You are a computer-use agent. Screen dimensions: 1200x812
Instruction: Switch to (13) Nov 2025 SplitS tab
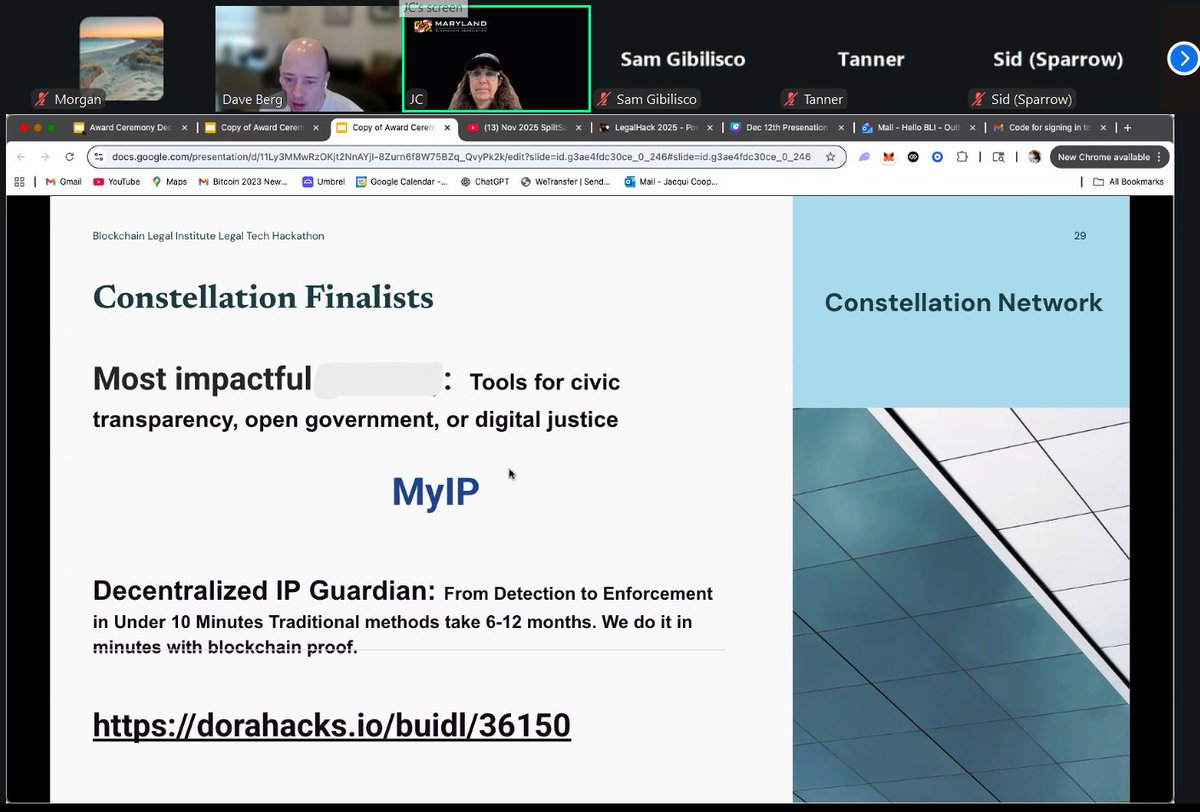pyautogui.click(x=522, y=128)
